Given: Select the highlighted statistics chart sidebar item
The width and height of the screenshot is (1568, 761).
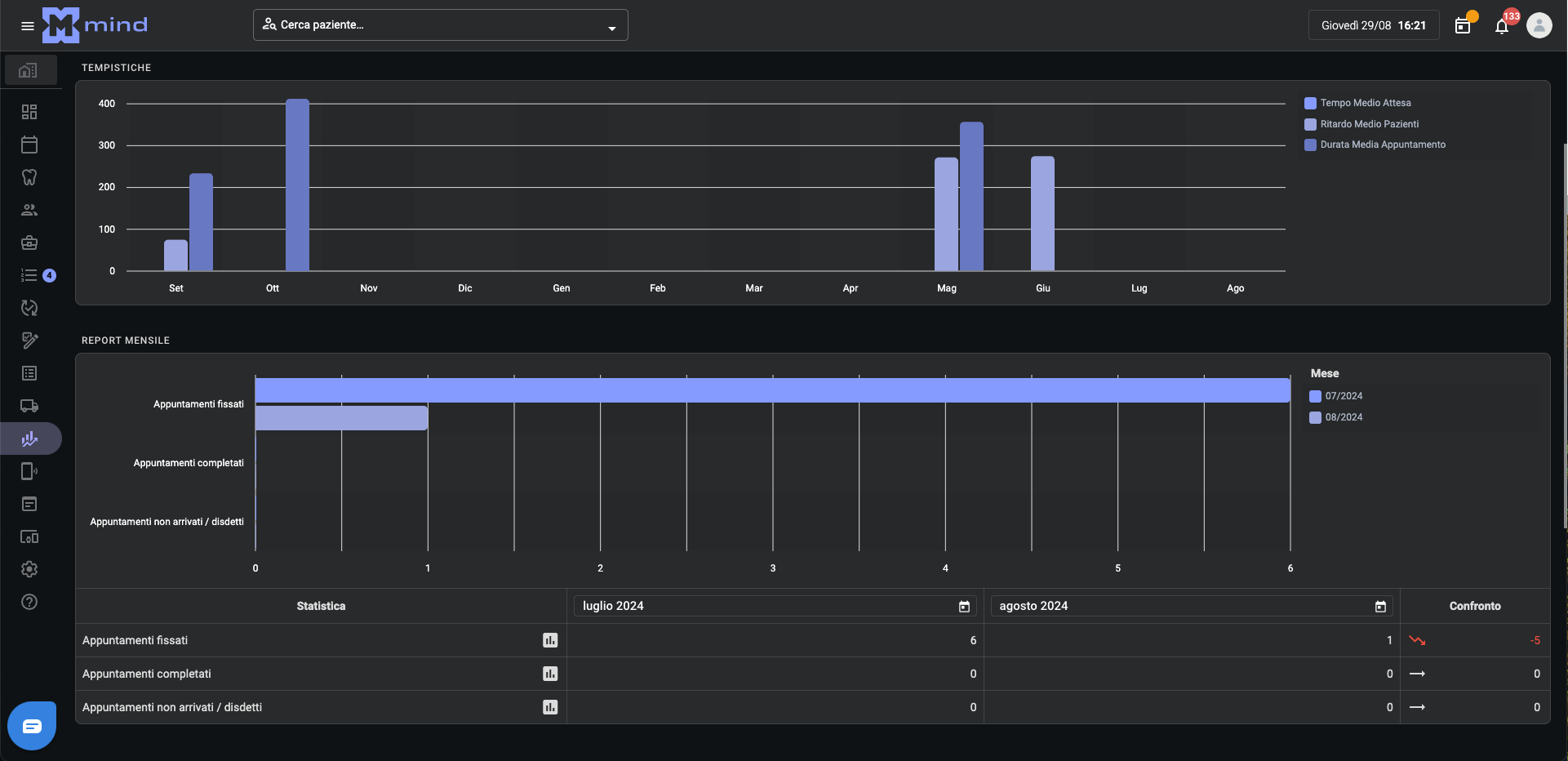Looking at the screenshot, I should 29,438.
